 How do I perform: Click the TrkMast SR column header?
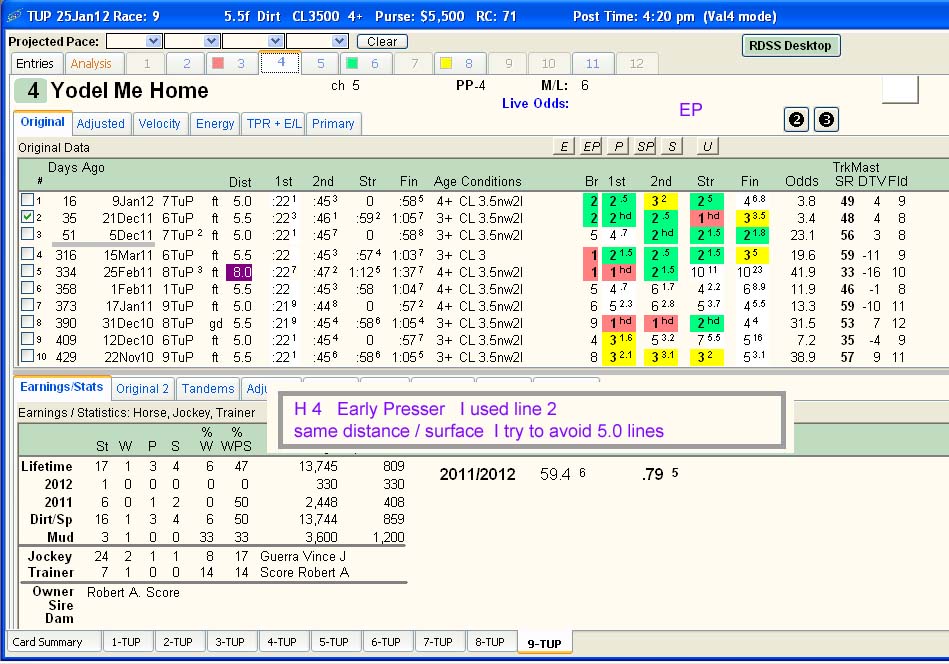tap(844, 181)
